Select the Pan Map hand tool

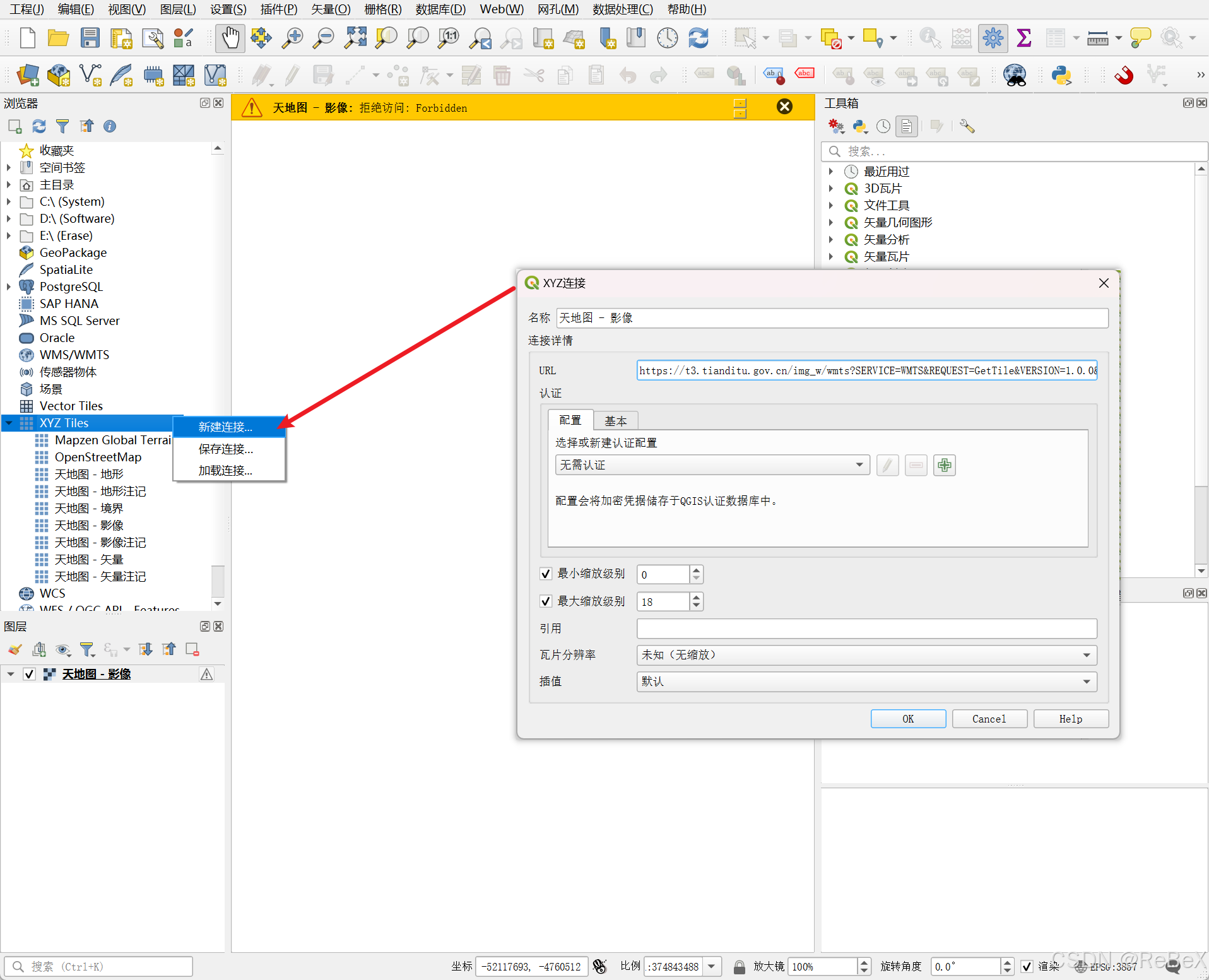pos(230,38)
